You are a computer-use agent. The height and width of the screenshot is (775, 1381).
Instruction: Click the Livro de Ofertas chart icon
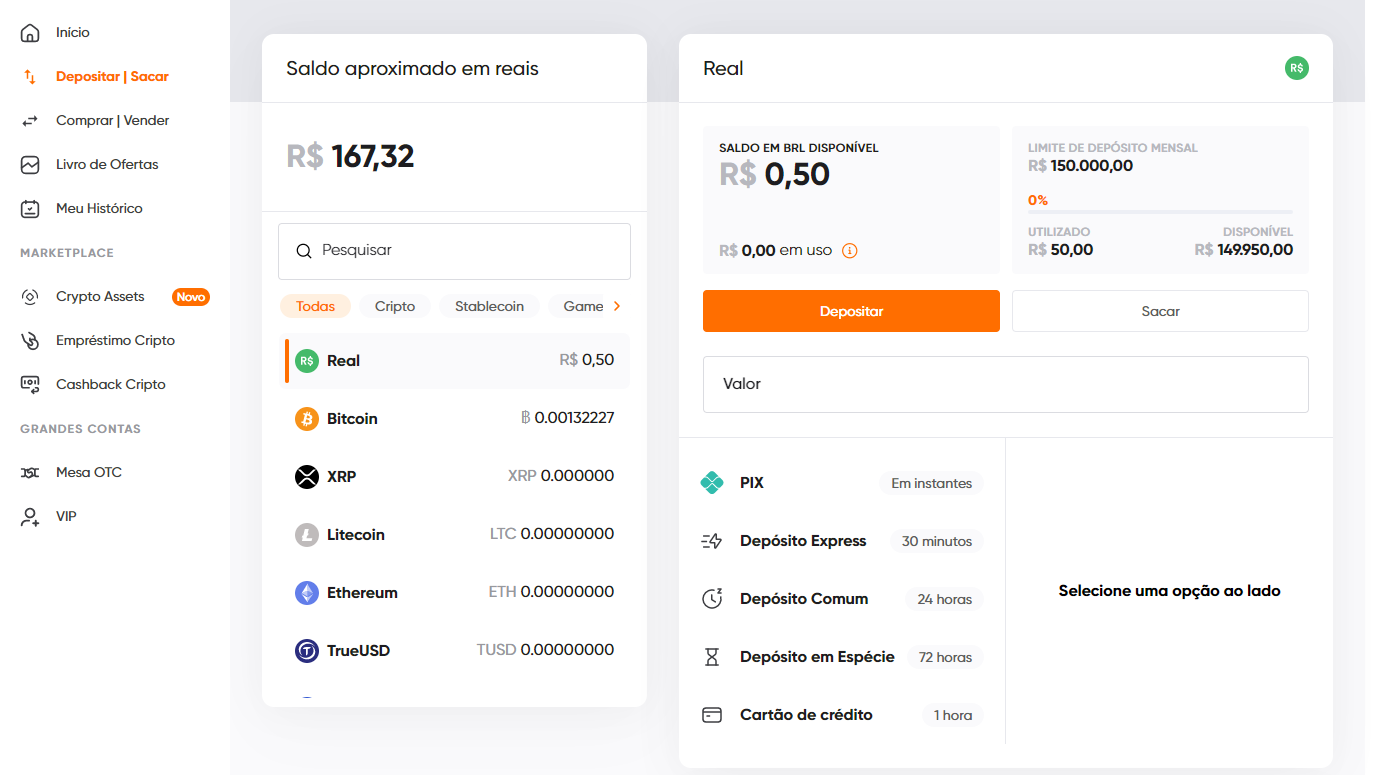point(30,165)
